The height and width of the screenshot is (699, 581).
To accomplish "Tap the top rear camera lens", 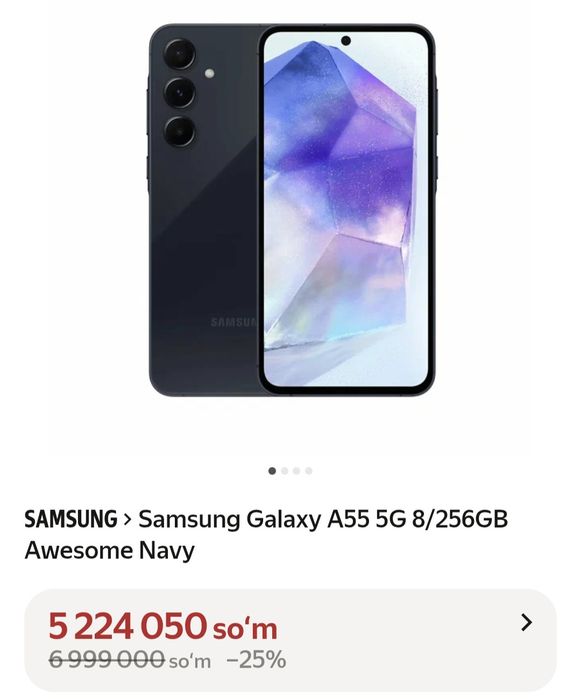I will [x=179, y=54].
